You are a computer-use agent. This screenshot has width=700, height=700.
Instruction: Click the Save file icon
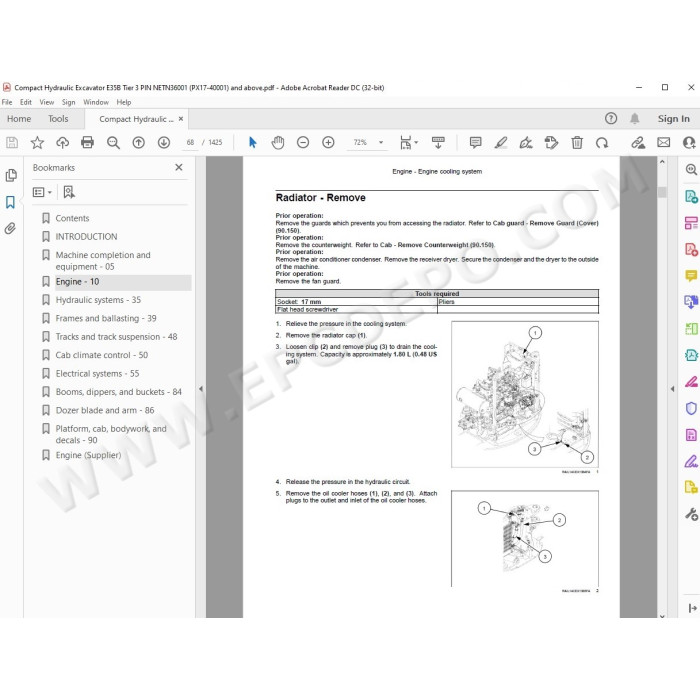tap(12, 142)
